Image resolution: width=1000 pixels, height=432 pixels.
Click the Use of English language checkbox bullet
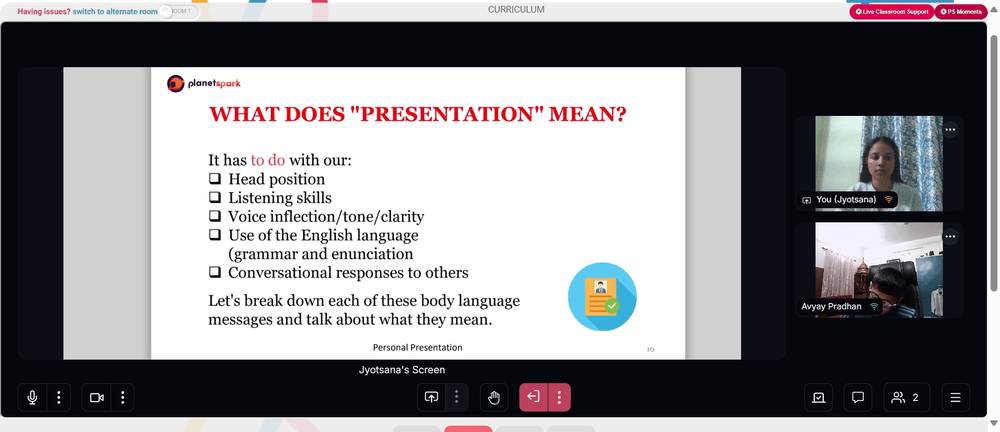point(215,235)
